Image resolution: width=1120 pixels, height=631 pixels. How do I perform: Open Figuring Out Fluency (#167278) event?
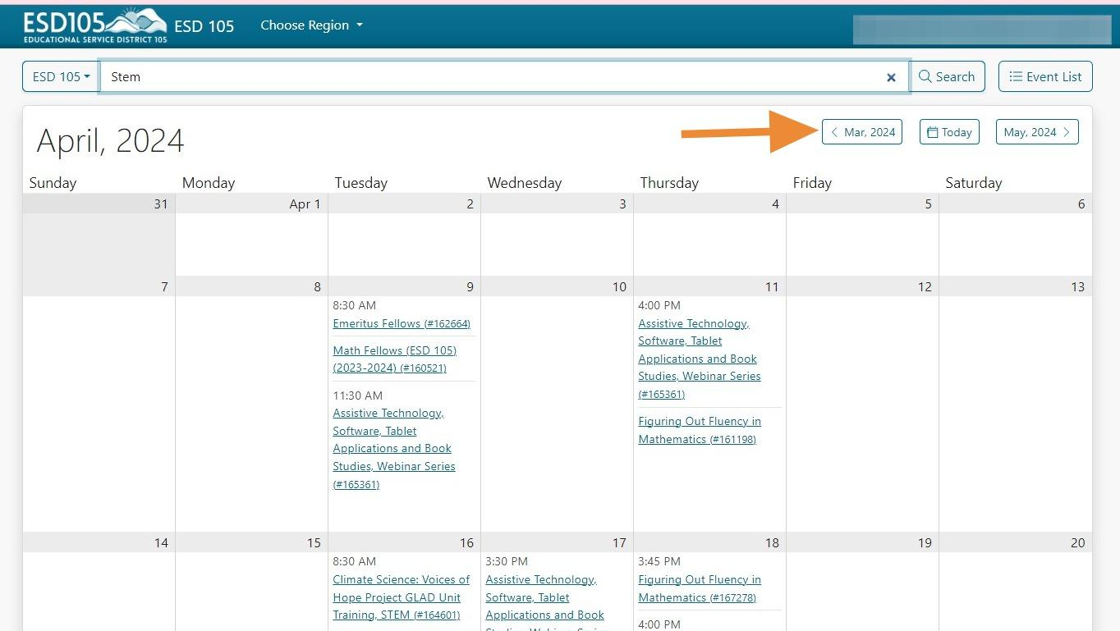699,588
